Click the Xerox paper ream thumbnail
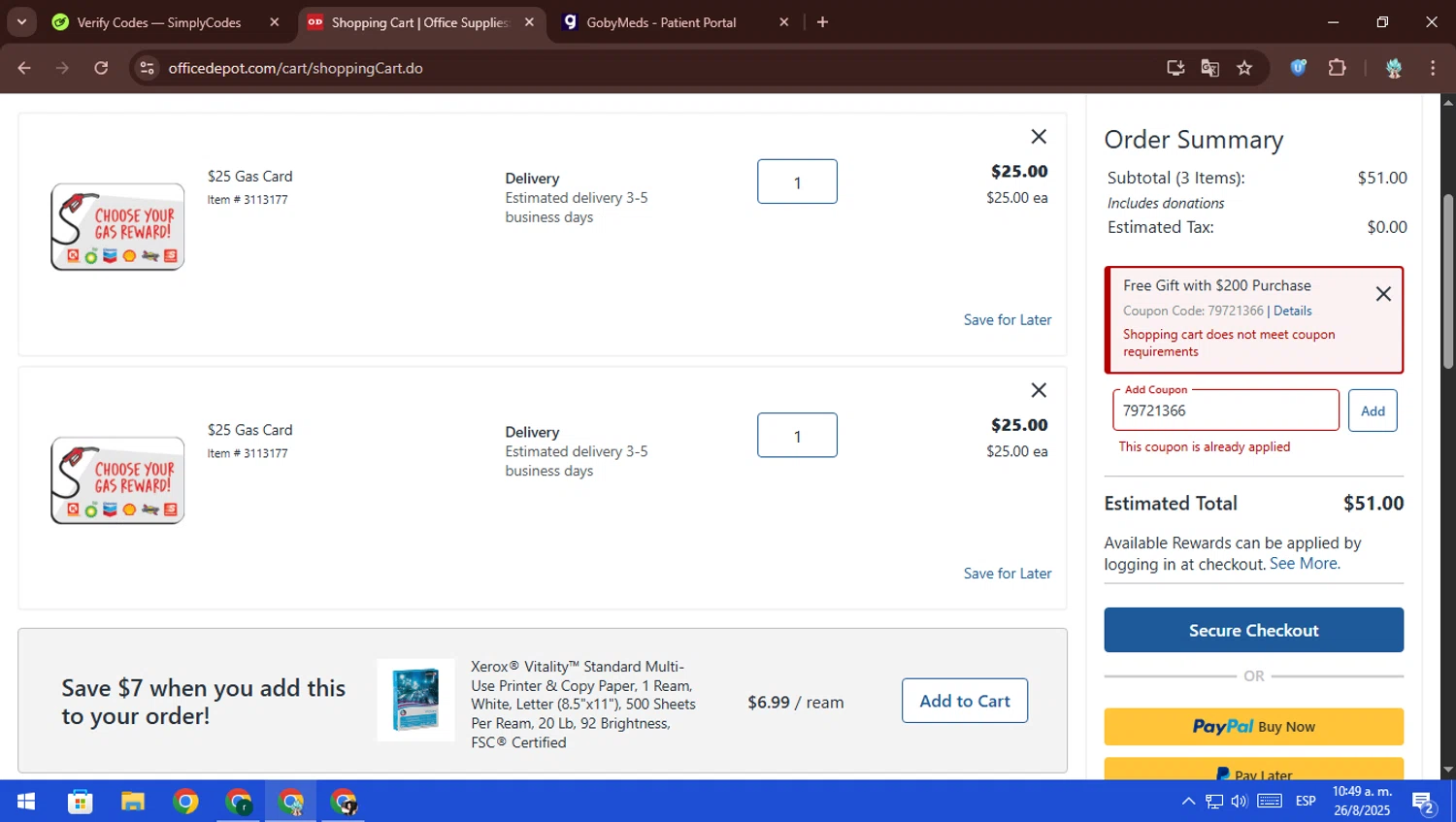Viewport: 1456px width, 822px height. tap(415, 700)
